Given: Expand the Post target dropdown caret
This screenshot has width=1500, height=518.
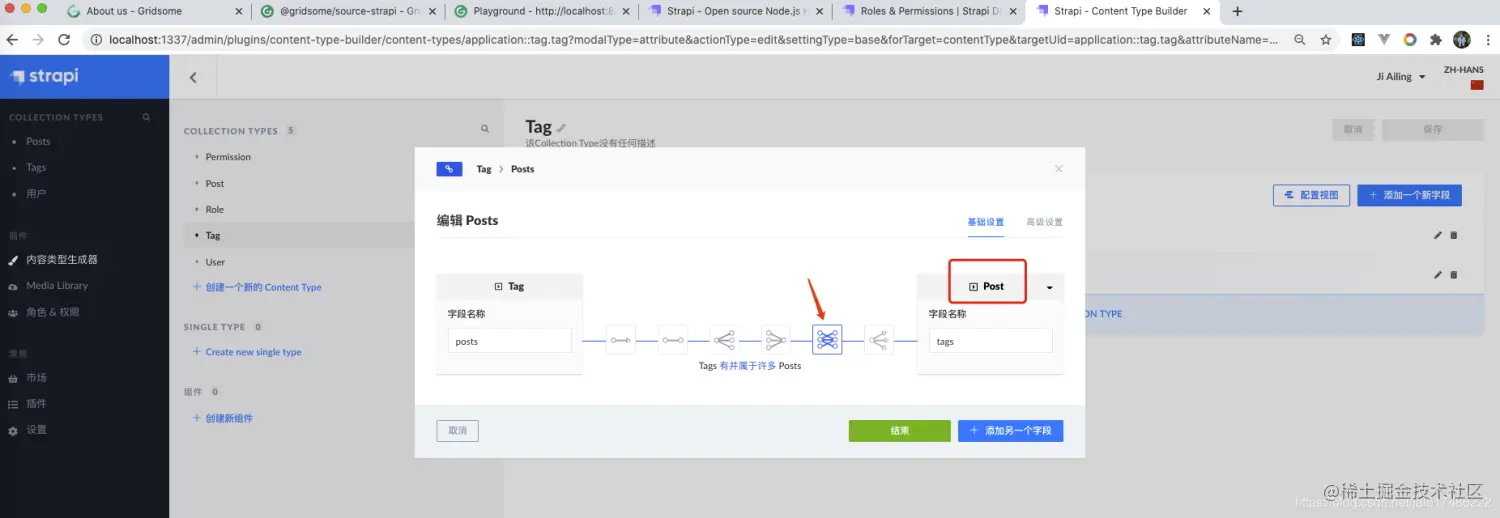Looking at the screenshot, I should [1049, 287].
